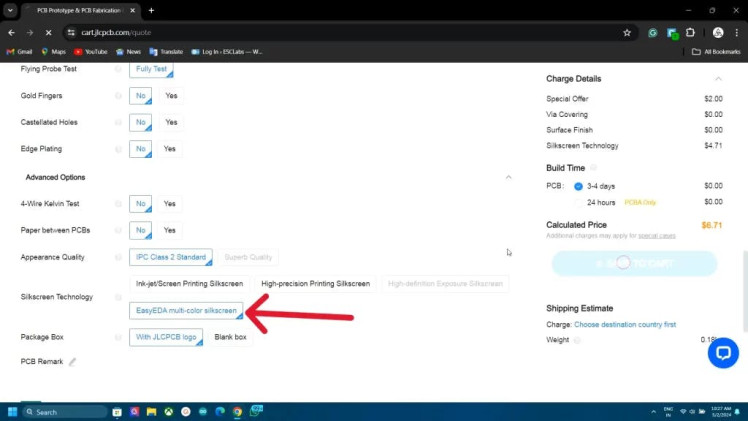Select Fully Test flying probe option
Screen dimensions: 748x421
[151, 70]
